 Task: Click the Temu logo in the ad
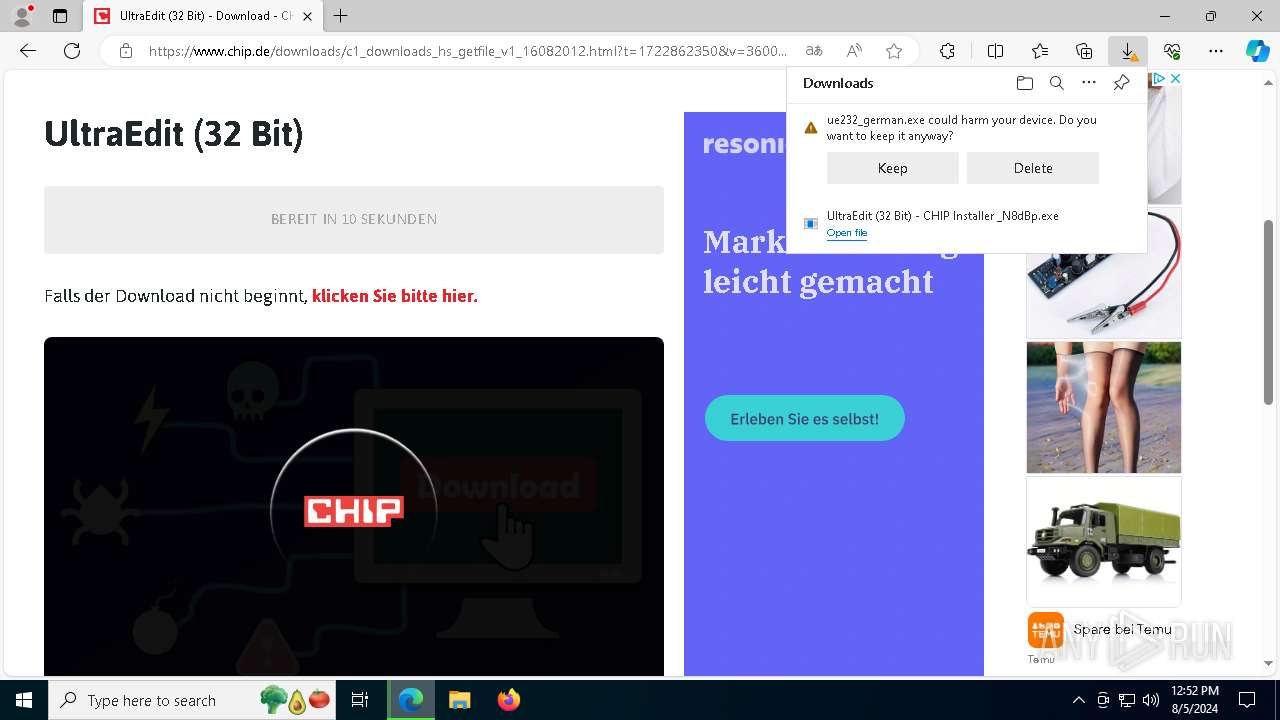1045,630
